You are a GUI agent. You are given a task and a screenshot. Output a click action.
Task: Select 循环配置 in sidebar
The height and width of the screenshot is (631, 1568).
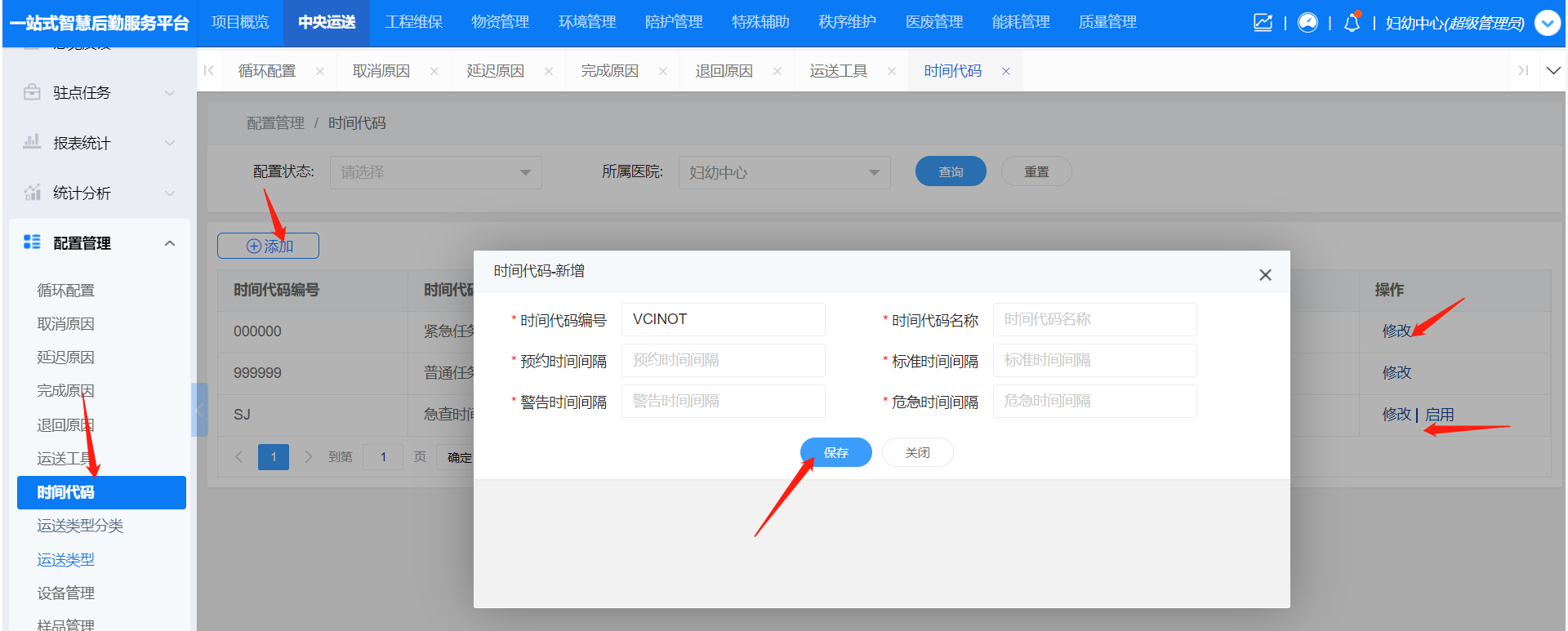coord(66,291)
